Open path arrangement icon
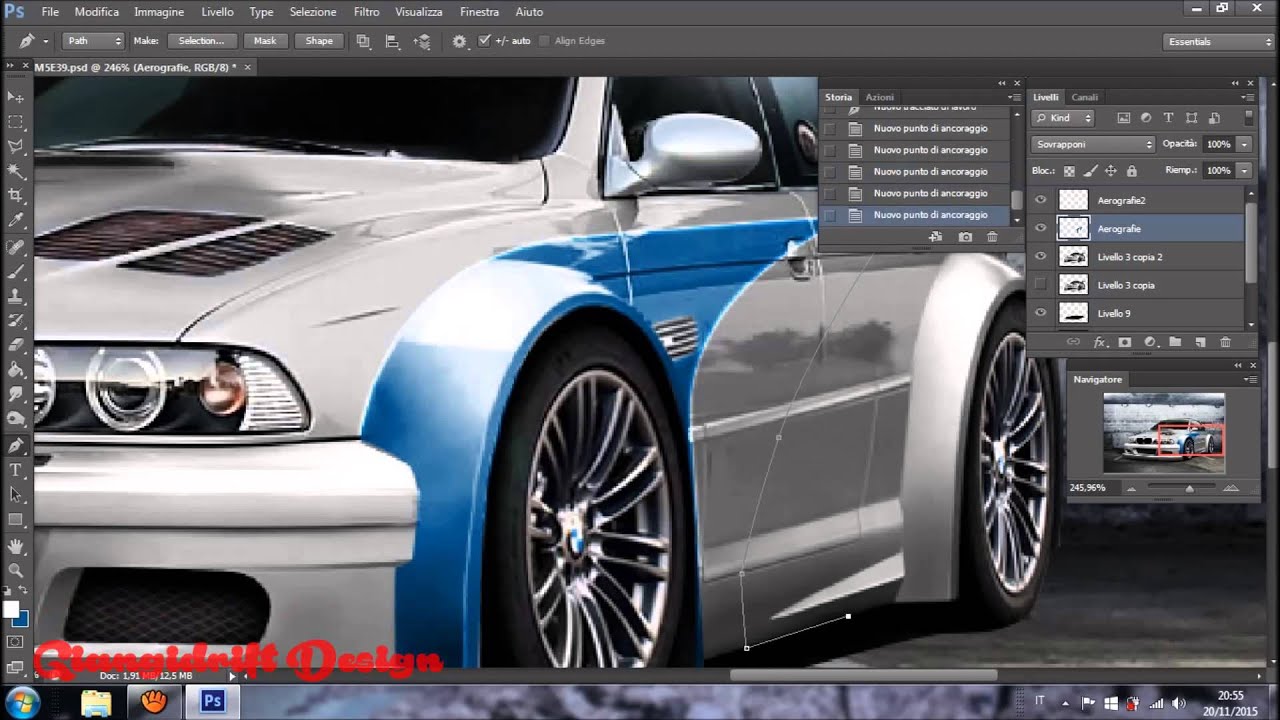The height and width of the screenshot is (720, 1280). click(422, 41)
